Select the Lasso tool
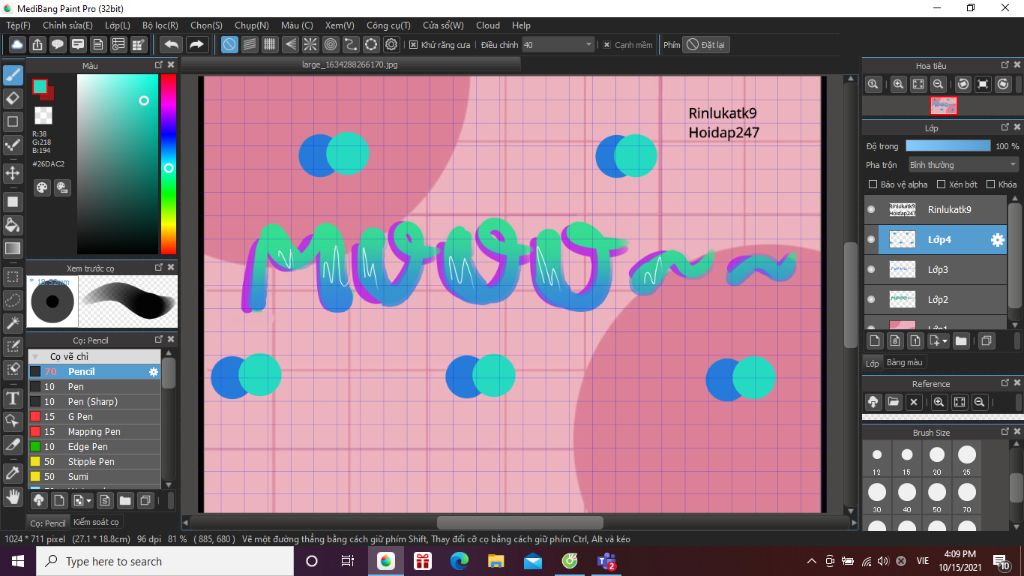The width and height of the screenshot is (1024, 576). (12, 300)
